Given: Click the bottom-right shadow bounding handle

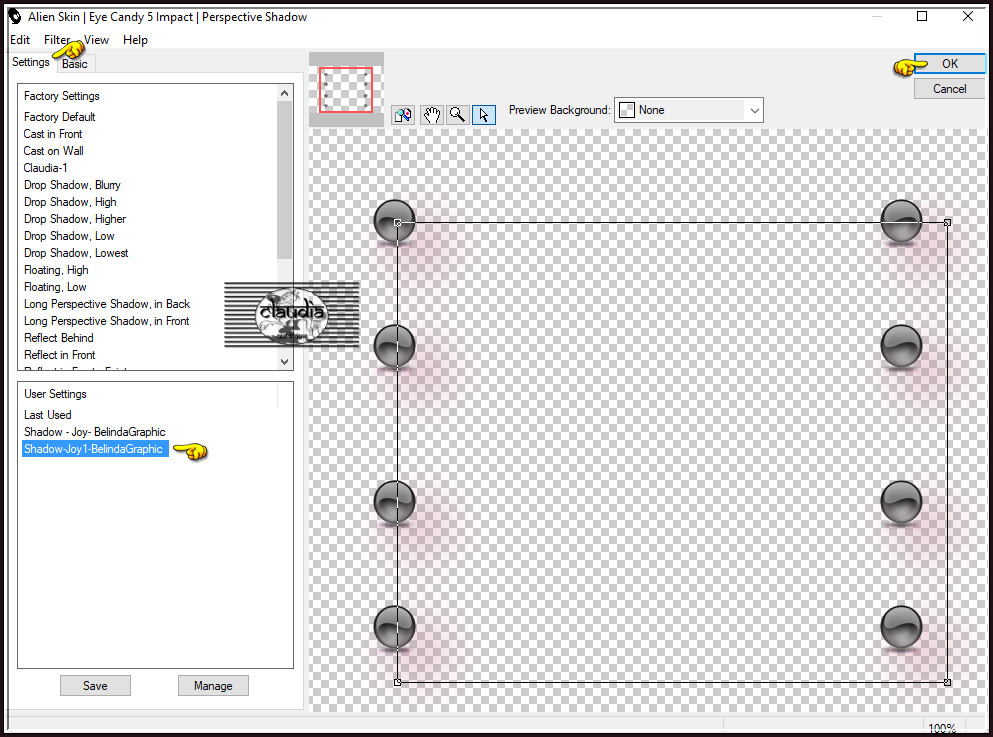Looking at the screenshot, I should [947, 683].
